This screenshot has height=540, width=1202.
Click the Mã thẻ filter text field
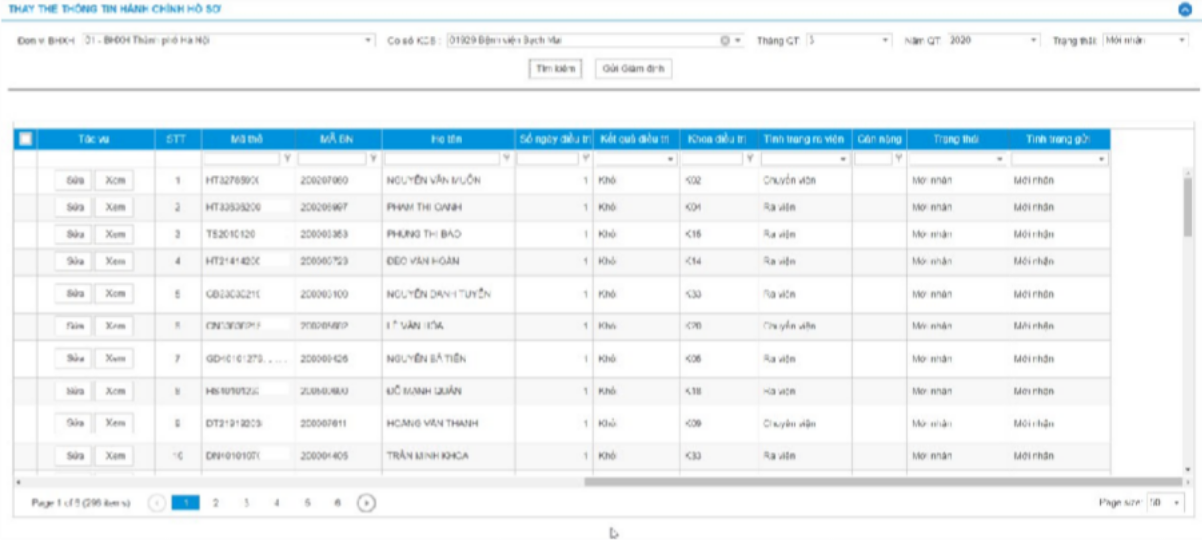click(x=242, y=158)
